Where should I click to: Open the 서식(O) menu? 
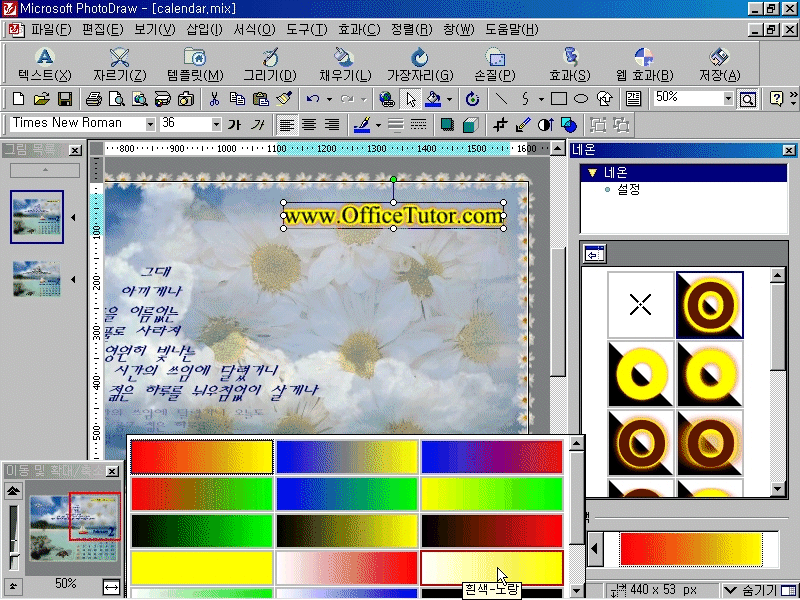pyautogui.click(x=254, y=30)
